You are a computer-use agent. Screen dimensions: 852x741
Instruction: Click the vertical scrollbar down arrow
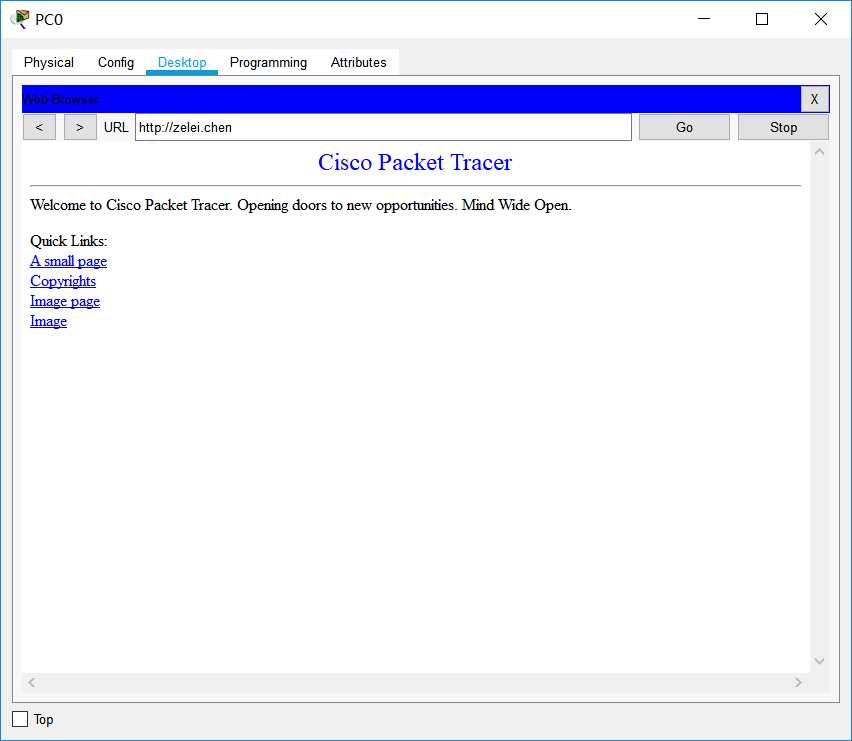[819, 661]
